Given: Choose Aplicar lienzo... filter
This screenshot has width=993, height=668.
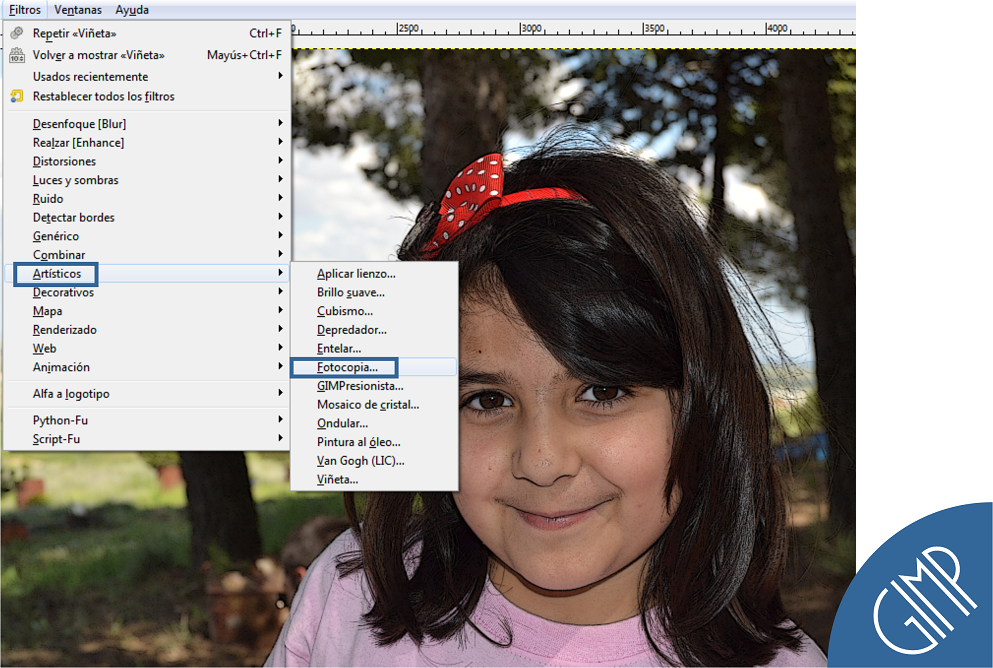Looking at the screenshot, I should [374, 274].
